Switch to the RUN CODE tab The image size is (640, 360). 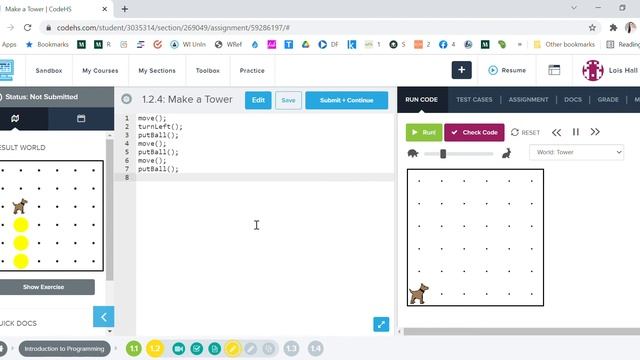[x=422, y=100]
